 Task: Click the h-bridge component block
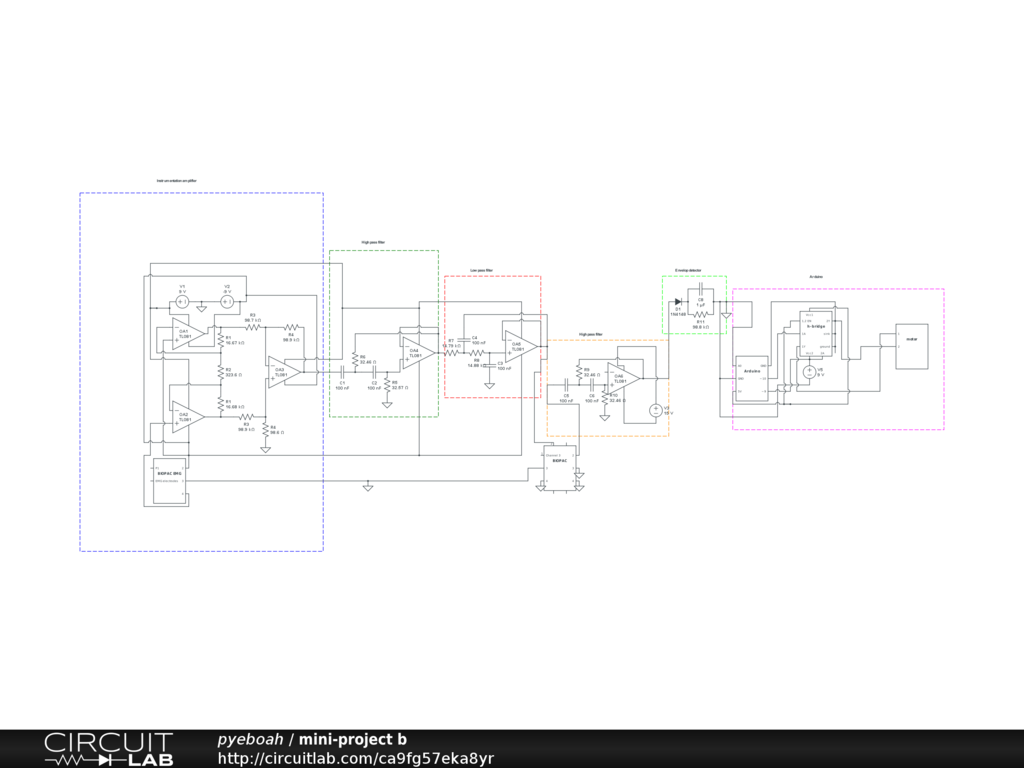point(816,340)
